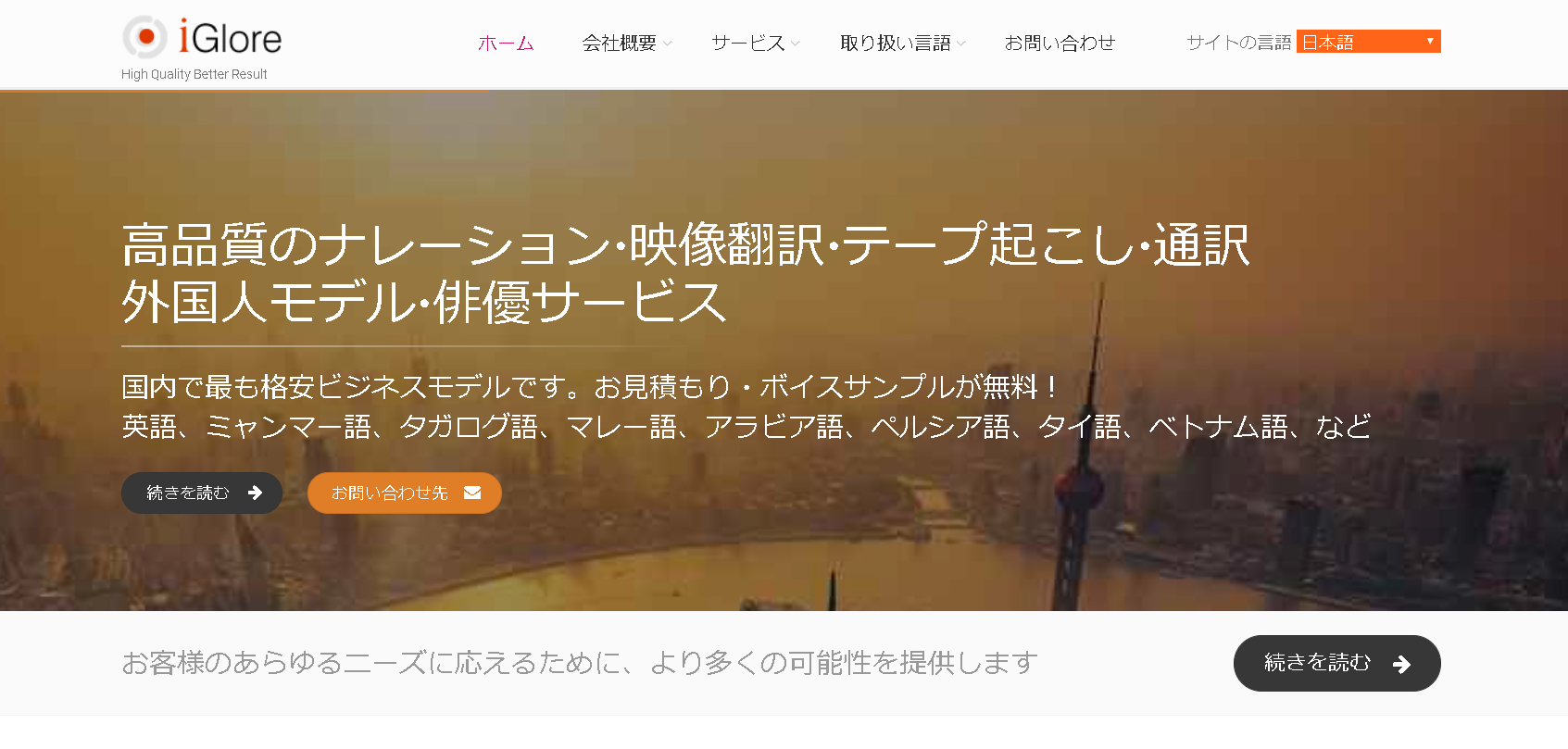Expand the 会社概要 menu chevron
The image size is (1568, 749).
668,44
